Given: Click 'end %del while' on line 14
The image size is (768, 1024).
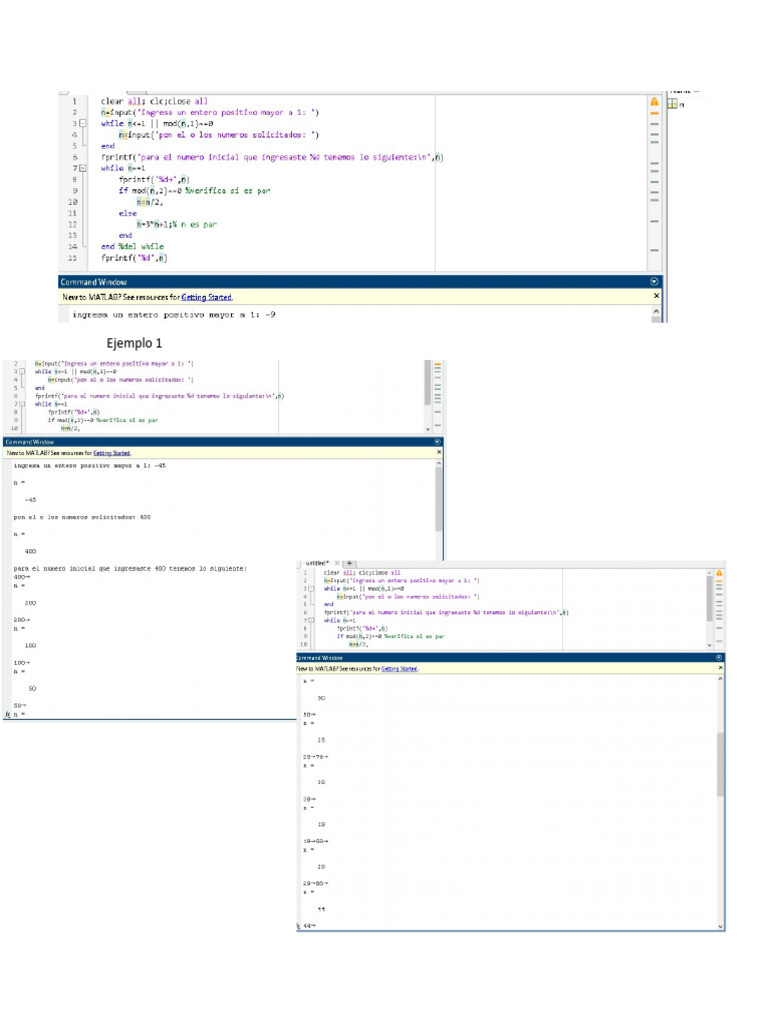Looking at the screenshot, I should pyautogui.click(x=132, y=246).
